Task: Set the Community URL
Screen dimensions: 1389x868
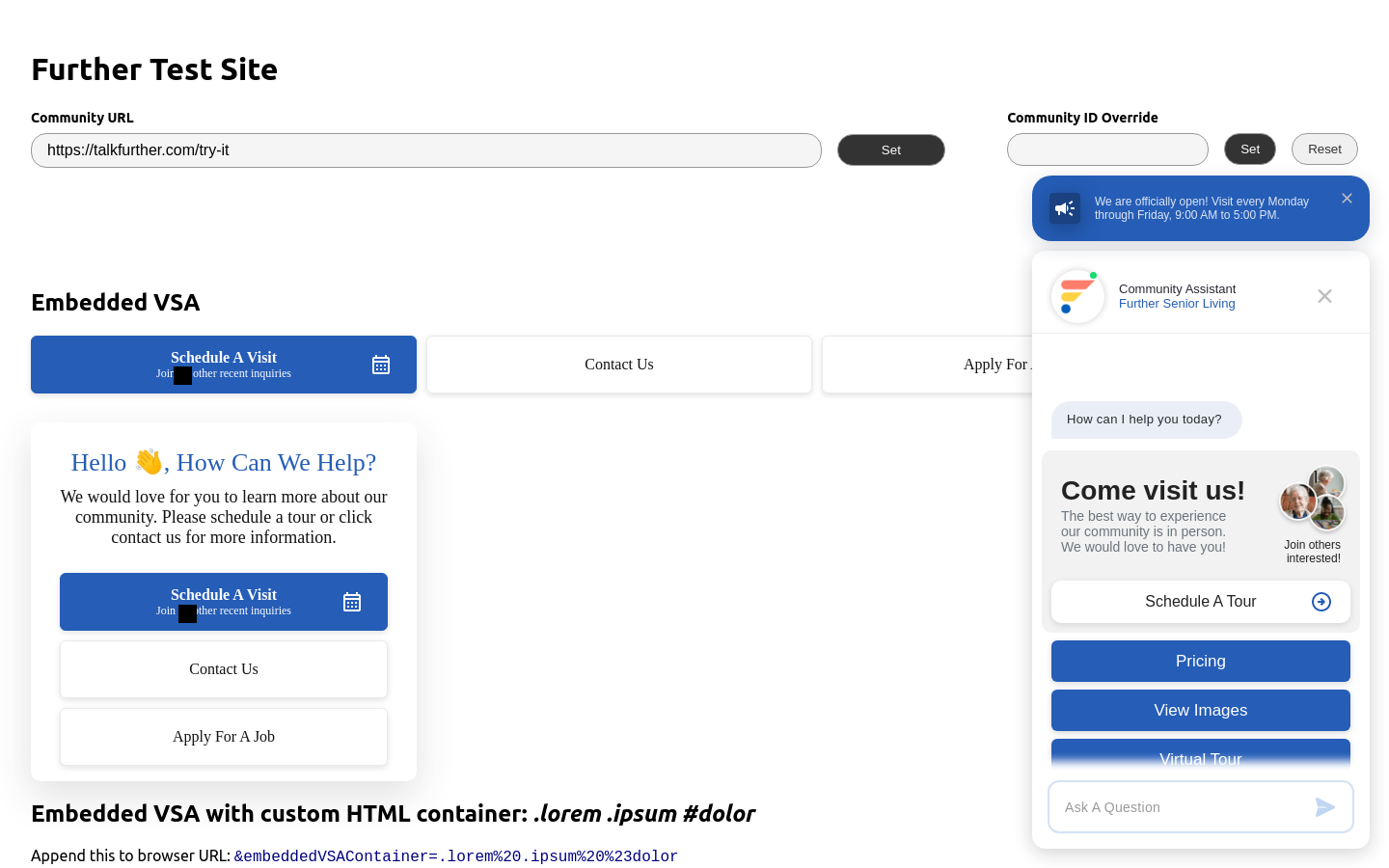Action: click(890, 150)
